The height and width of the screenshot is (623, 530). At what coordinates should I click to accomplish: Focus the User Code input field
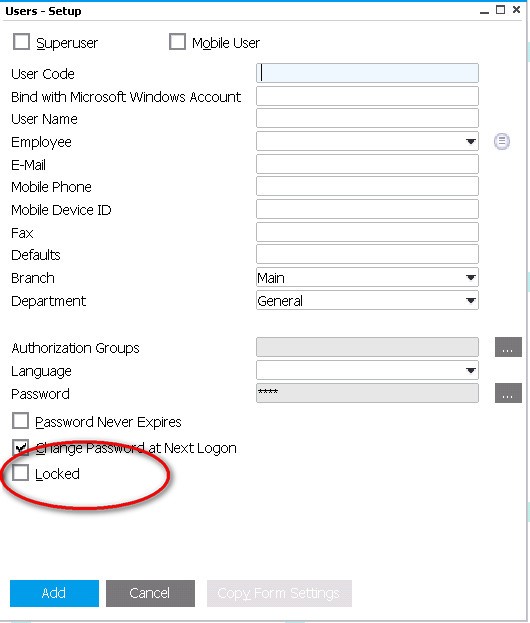[367, 73]
